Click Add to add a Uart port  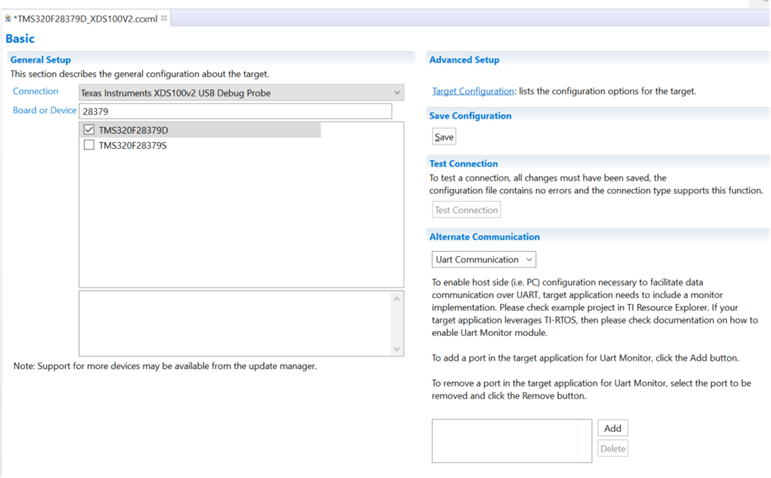coord(612,428)
